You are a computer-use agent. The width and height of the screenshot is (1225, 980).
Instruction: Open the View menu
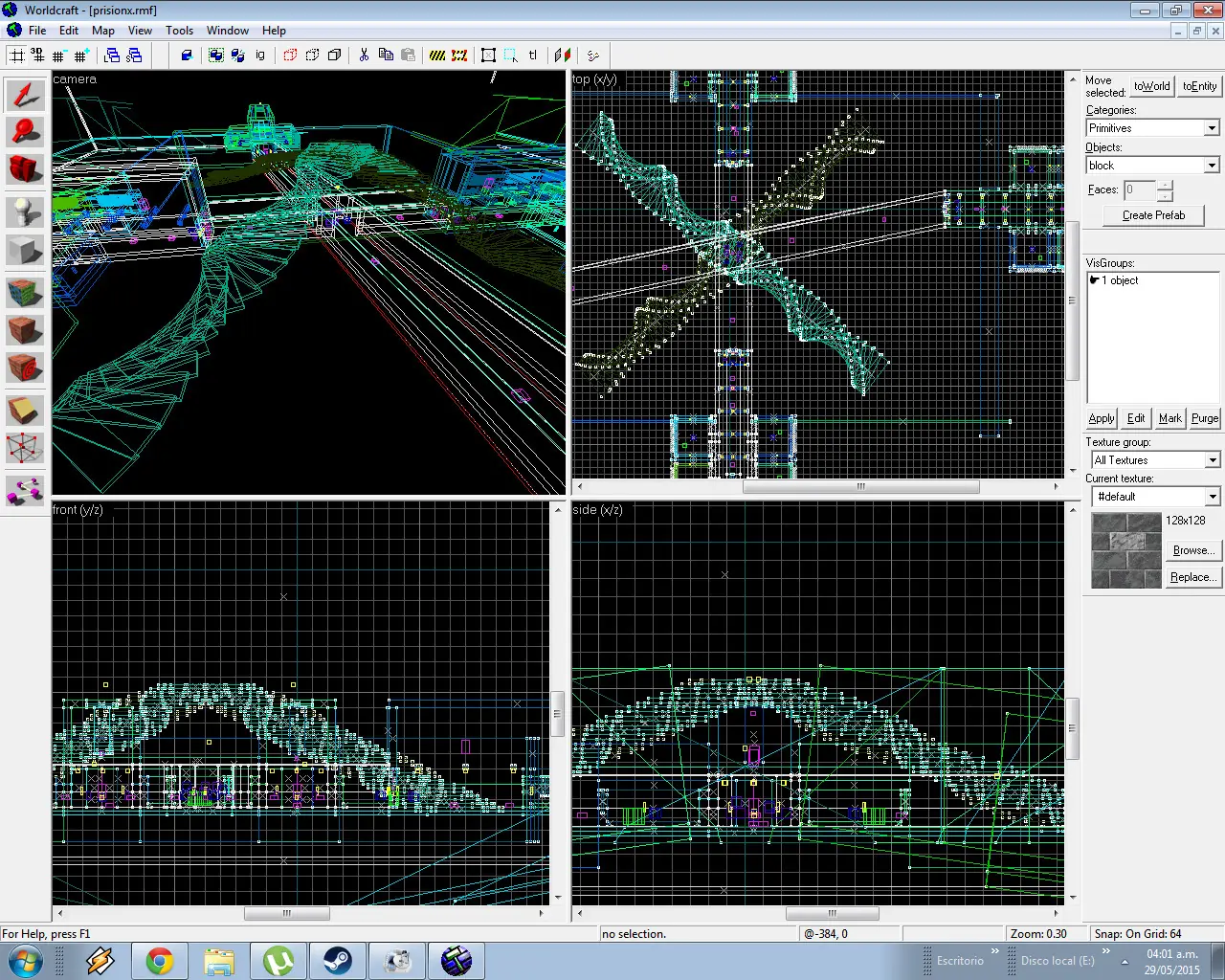tap(140, 31)
